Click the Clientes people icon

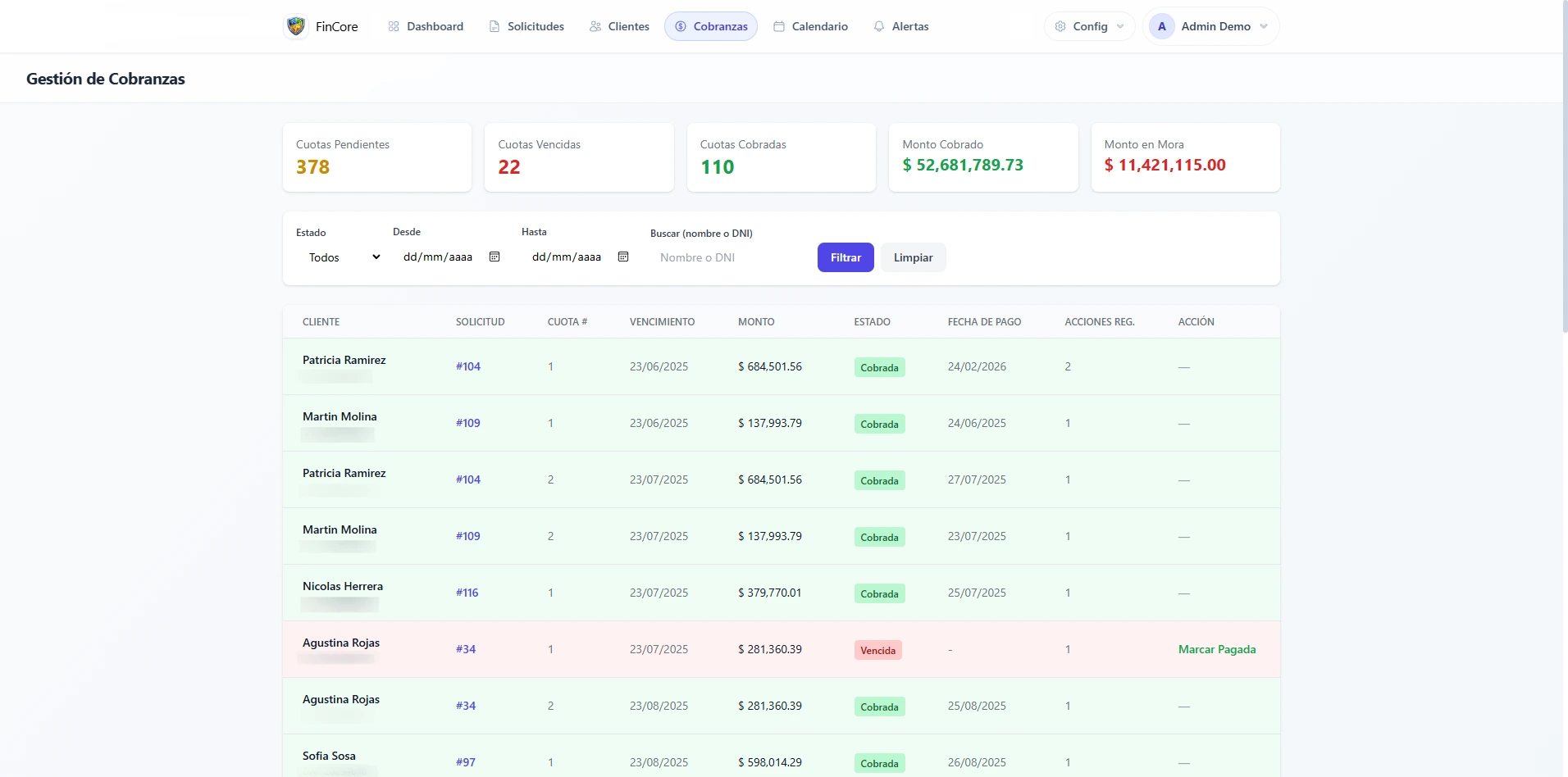[595, 26]
